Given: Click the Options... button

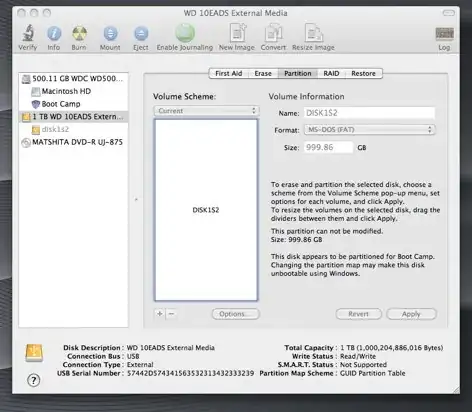Looking at the screenshot, I should click(235, 314).
